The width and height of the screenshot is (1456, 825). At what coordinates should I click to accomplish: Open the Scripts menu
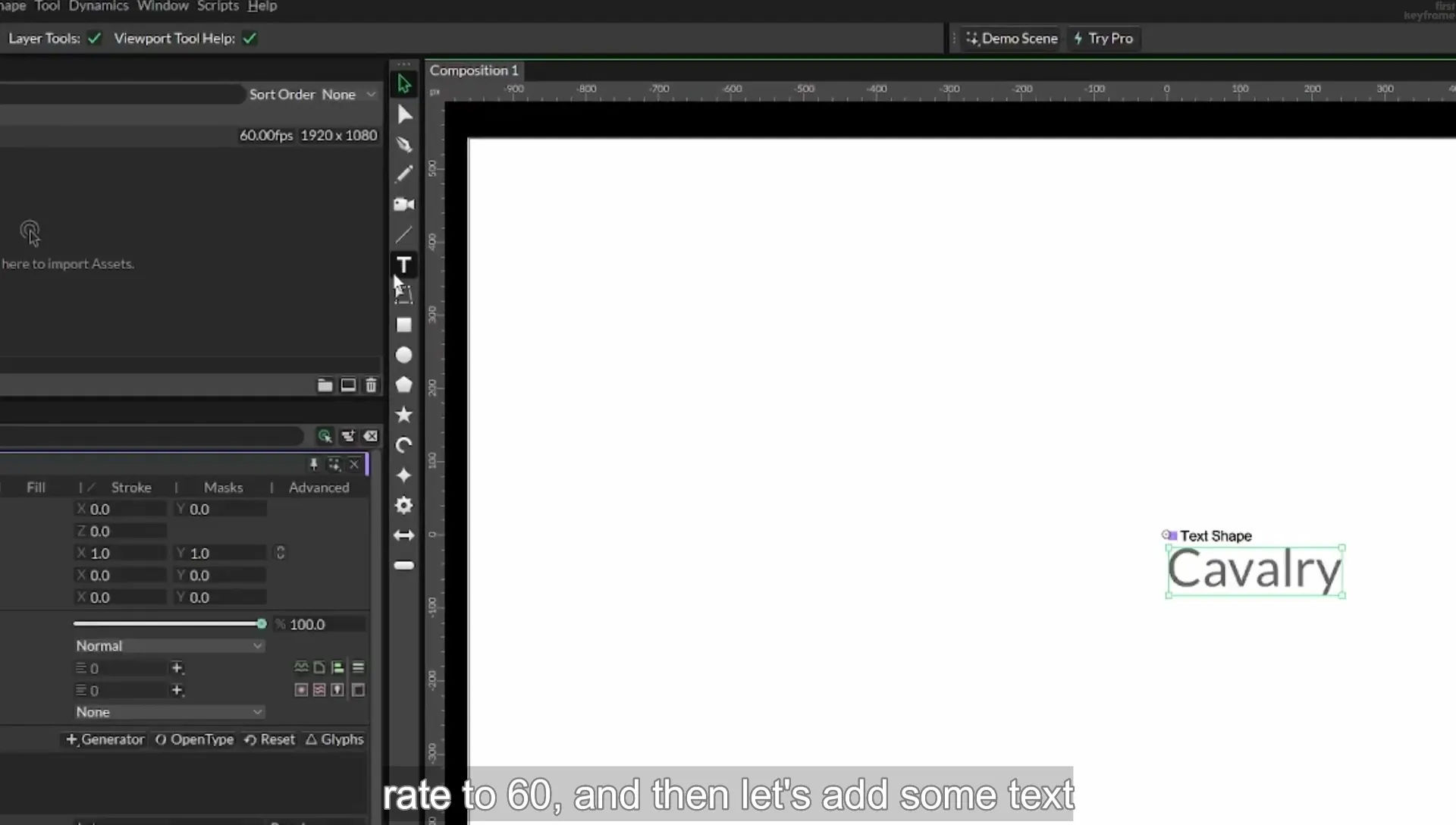tap(218, 6)
